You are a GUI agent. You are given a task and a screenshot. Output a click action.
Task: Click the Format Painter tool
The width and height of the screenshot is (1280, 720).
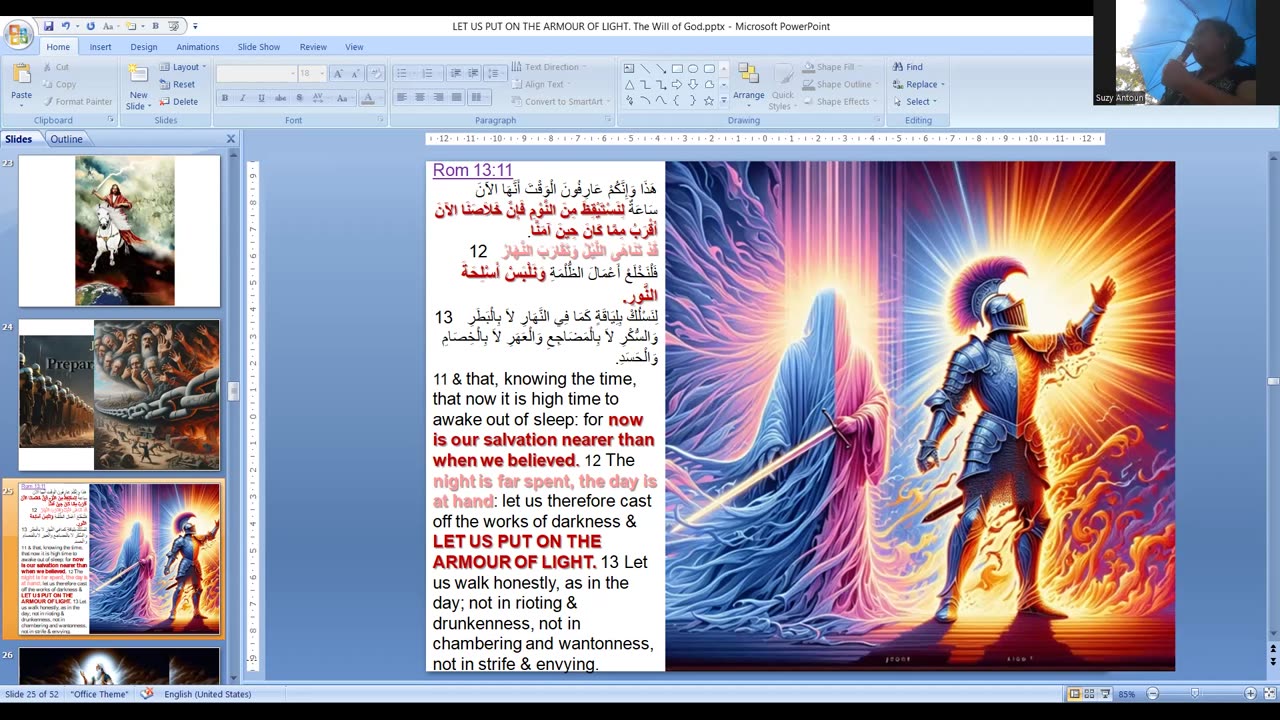[x=77, y=101]
